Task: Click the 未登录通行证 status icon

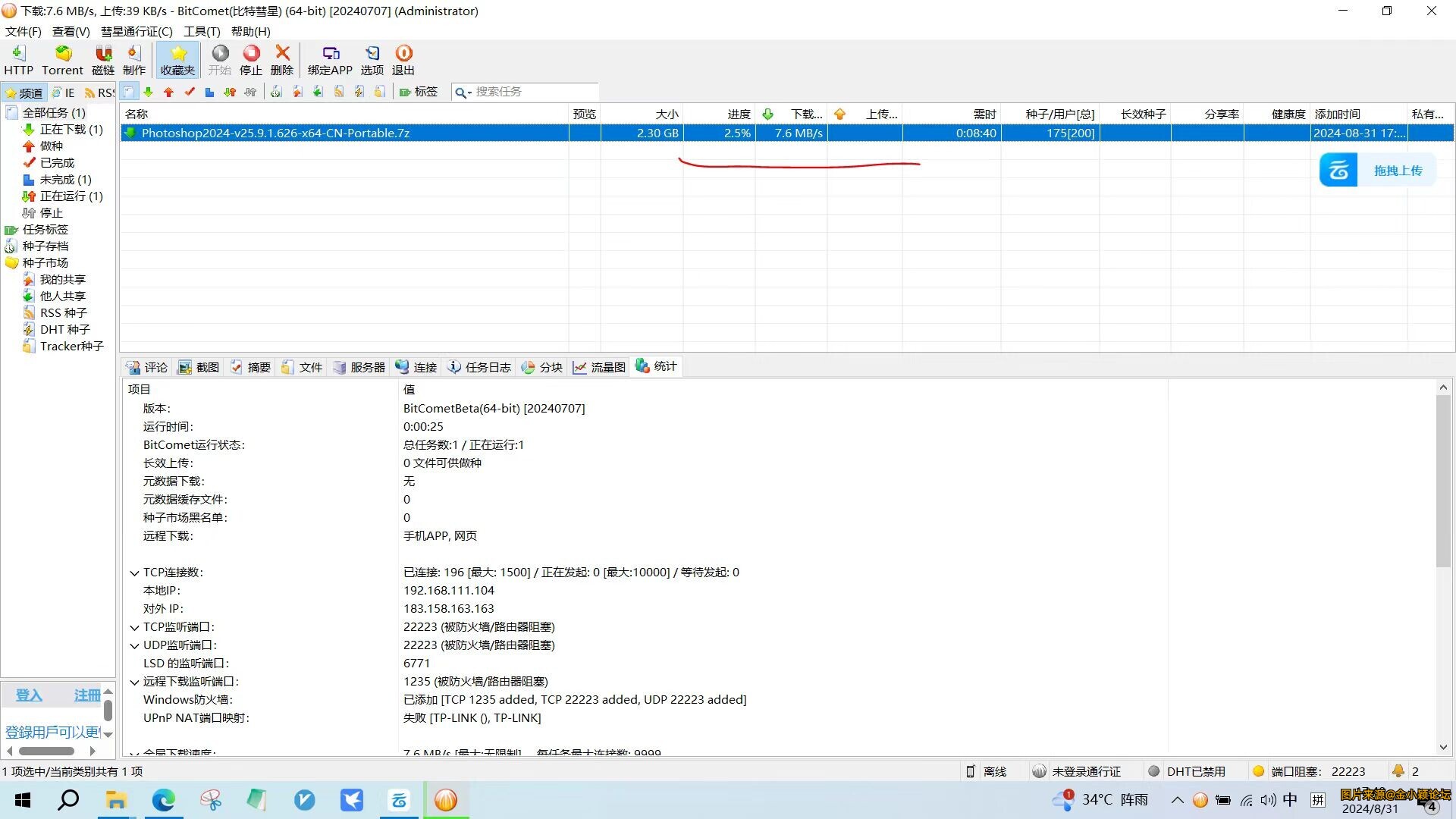Action: tap(1039, 771)
